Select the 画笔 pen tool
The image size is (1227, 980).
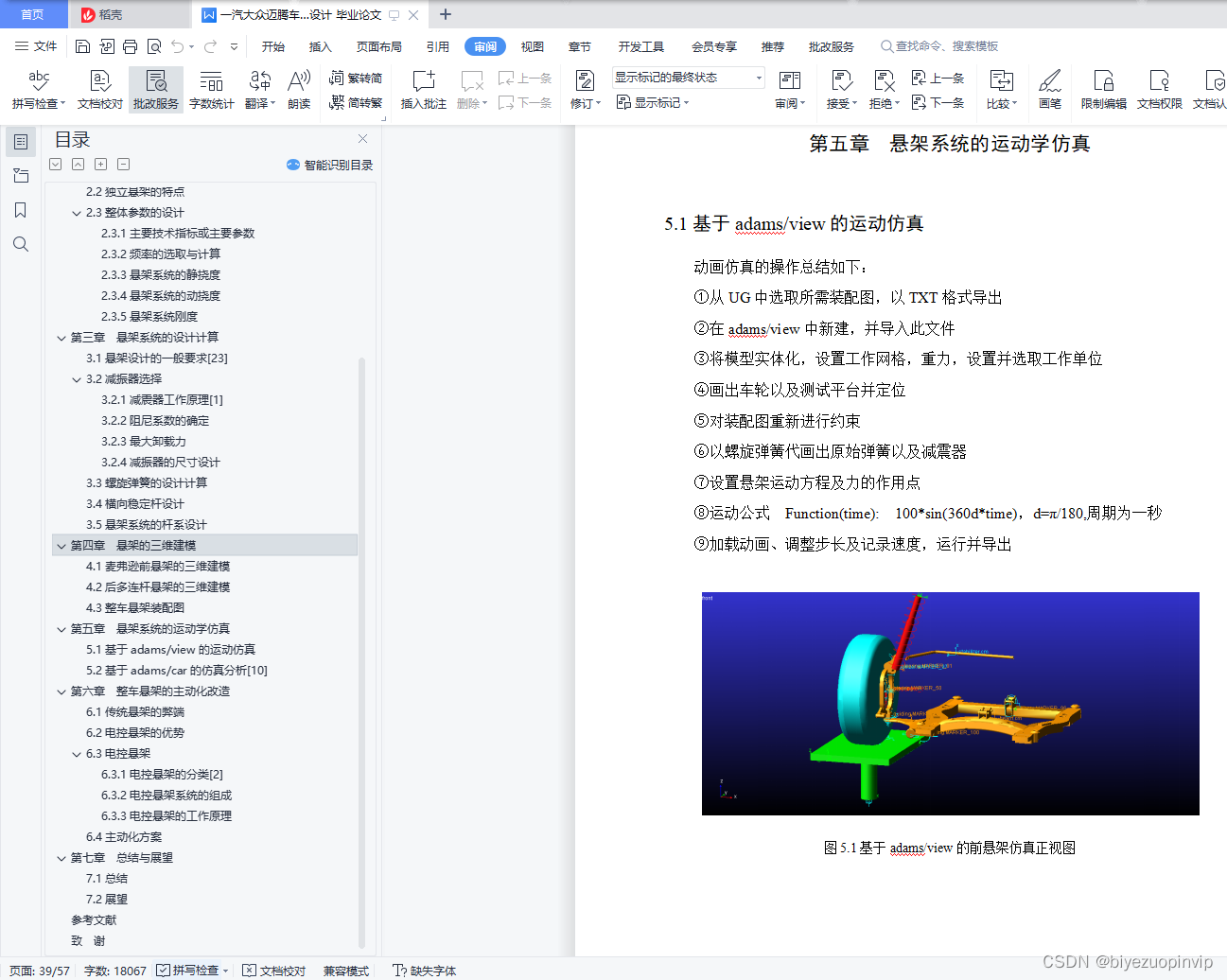(x=1050, y=90)
